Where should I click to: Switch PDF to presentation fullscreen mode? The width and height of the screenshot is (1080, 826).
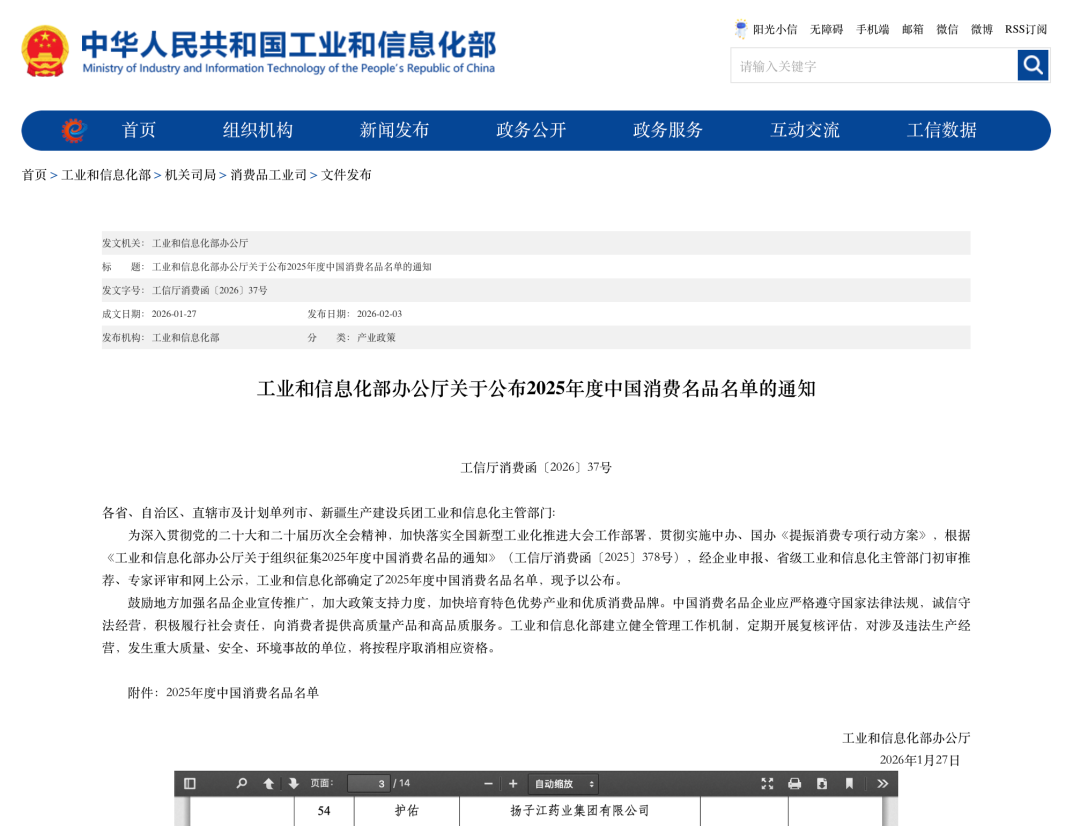(x=767, y=784)
